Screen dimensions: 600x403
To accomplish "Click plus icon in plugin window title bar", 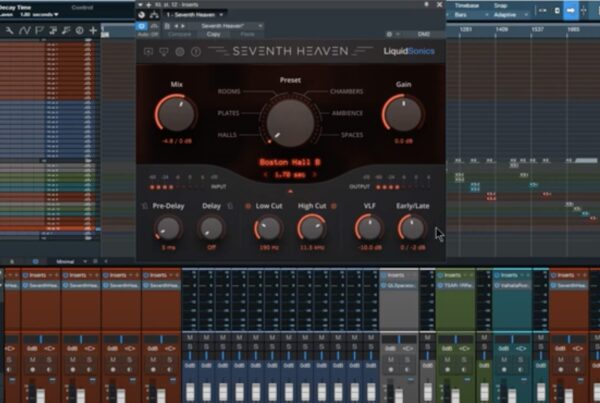I will (x=149, y=5).
